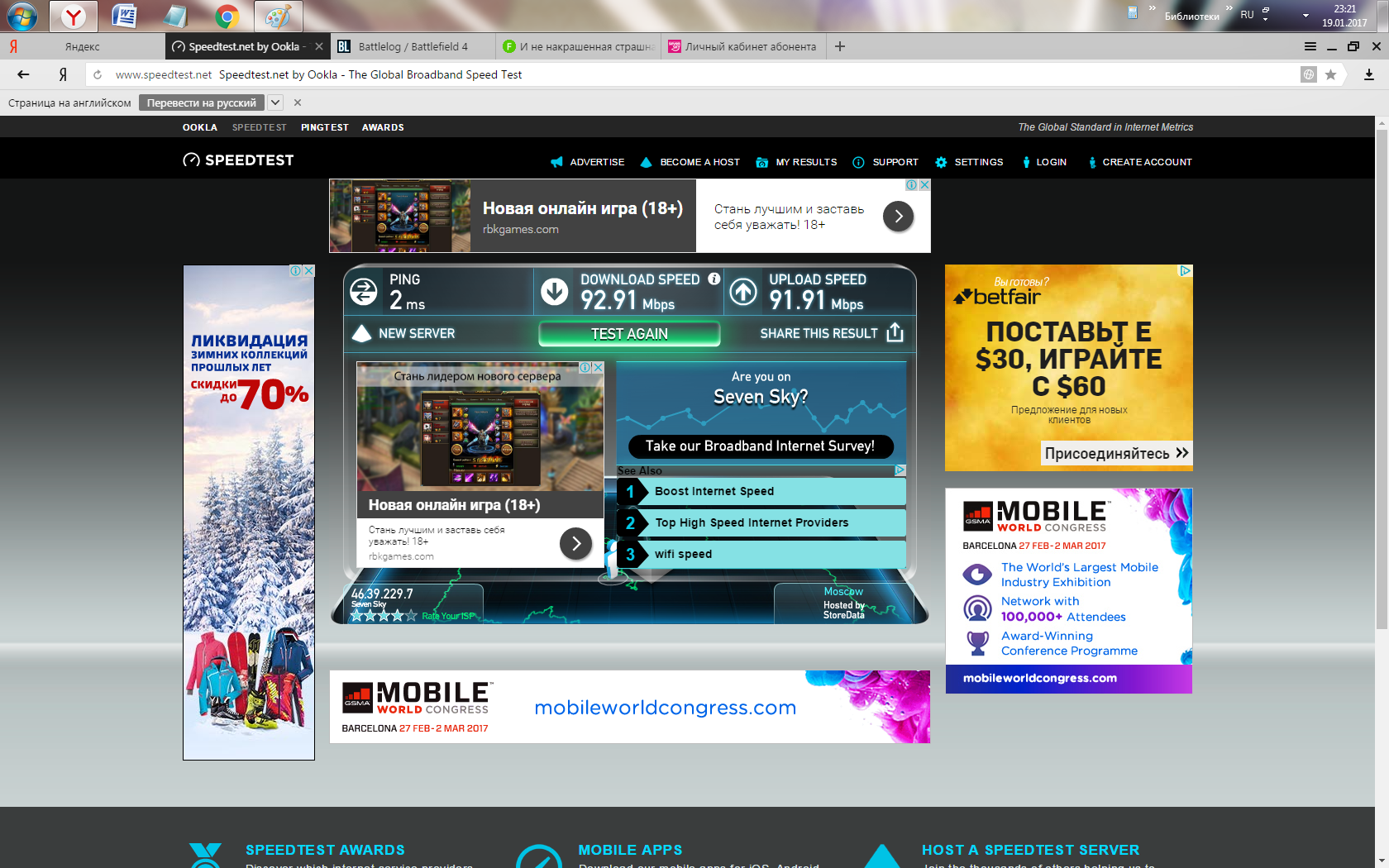Take the Broadband Internet Survey
Image resolution: width=1389 pixels, height=868 pixels.
(x=761, y=446)
